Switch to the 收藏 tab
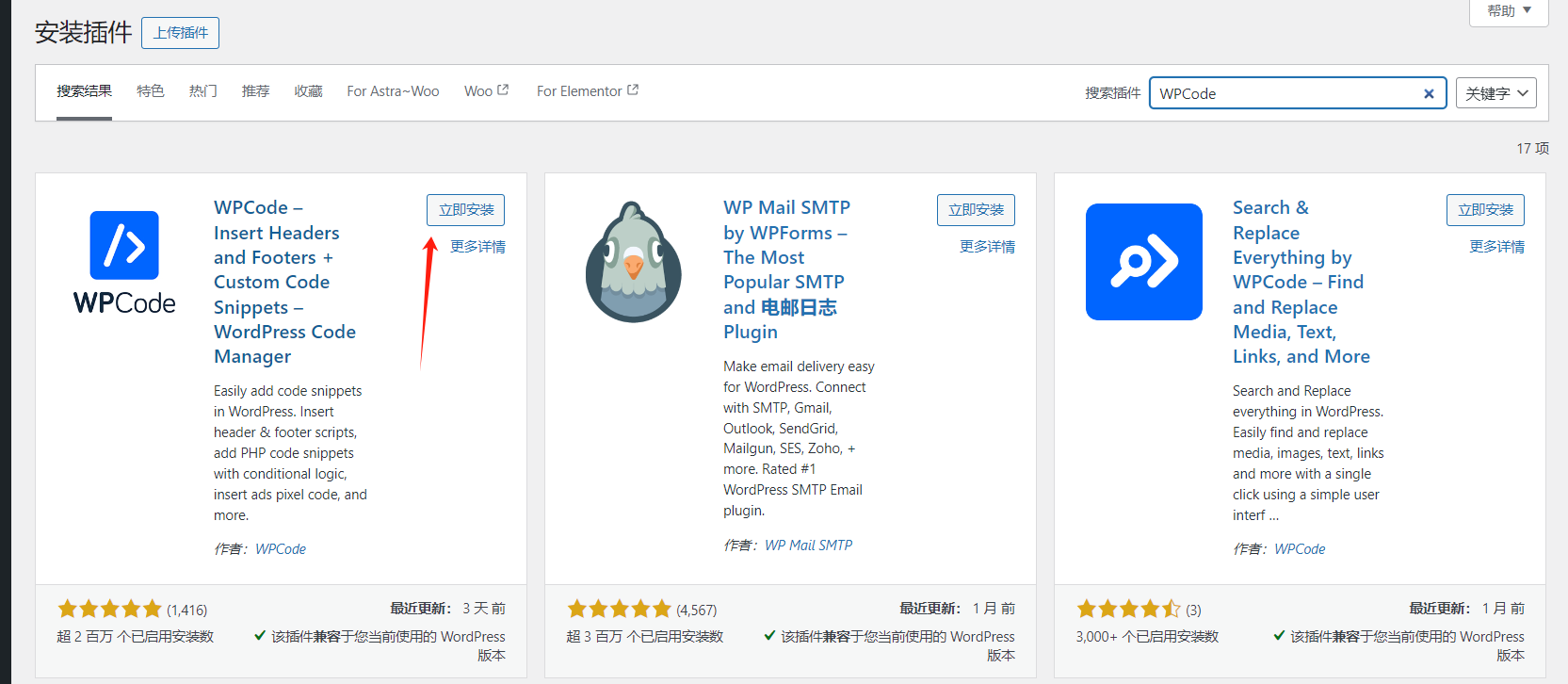Viewport: 1568px width, 684px height. (309, 91)
